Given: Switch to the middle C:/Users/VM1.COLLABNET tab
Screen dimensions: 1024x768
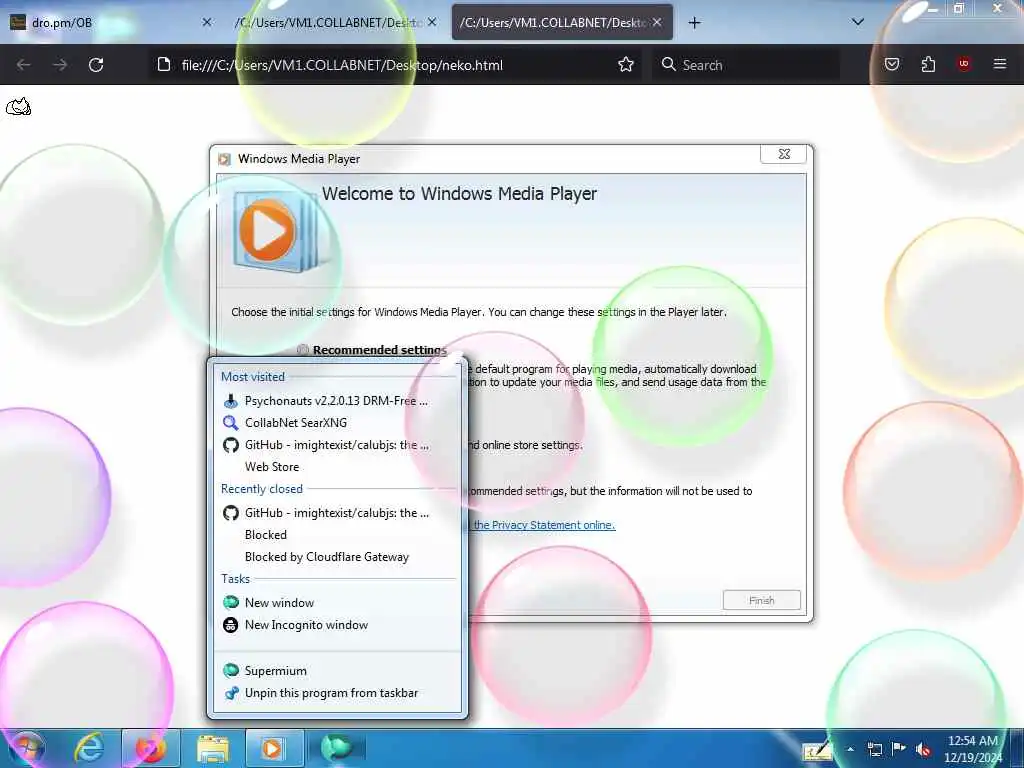Looking at the screenshot, I should (x=334, y=23).
